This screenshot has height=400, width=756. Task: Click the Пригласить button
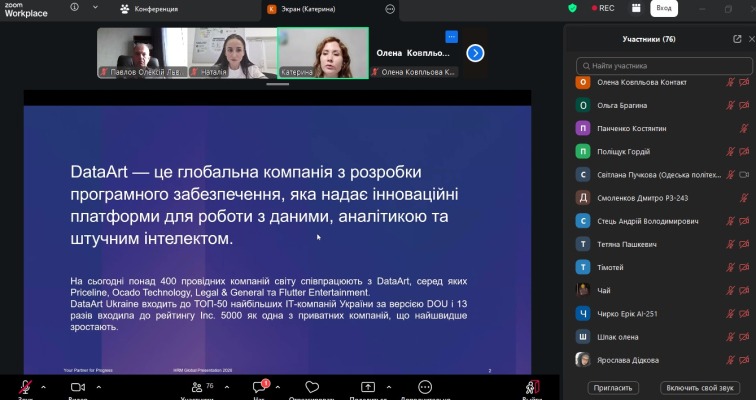point(613,387)
